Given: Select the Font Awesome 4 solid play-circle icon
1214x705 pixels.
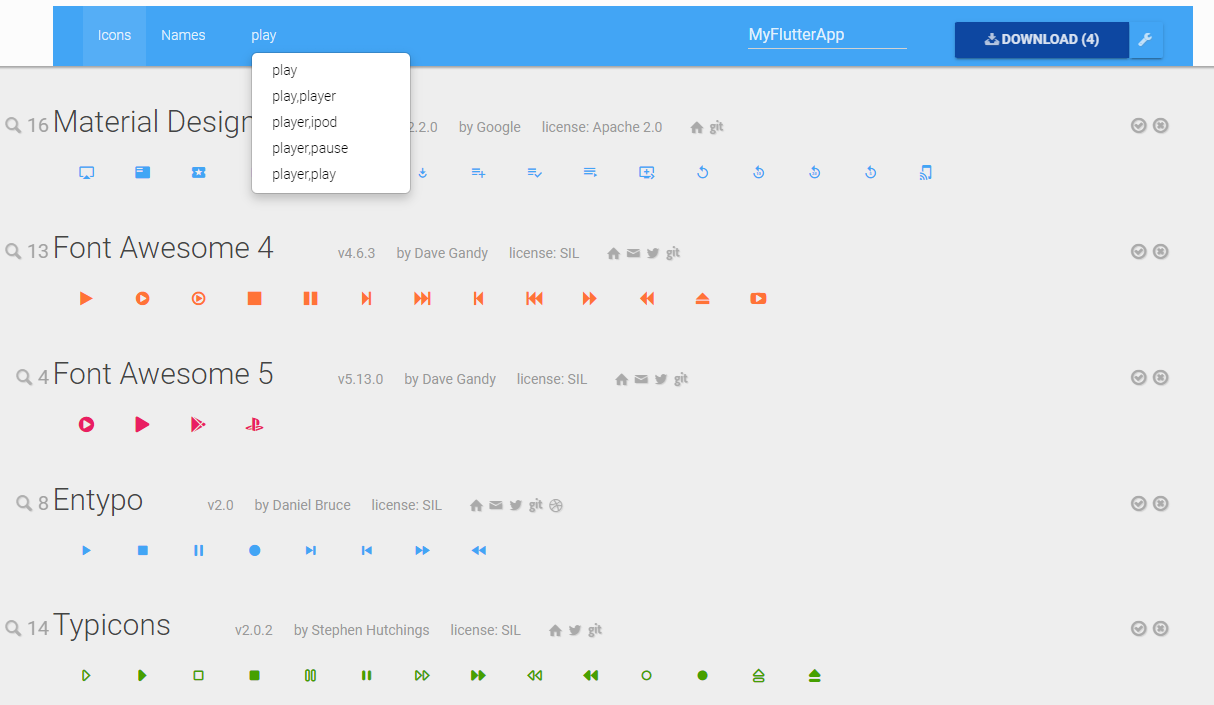Looking at the screenshot, I should click(143, 298).
